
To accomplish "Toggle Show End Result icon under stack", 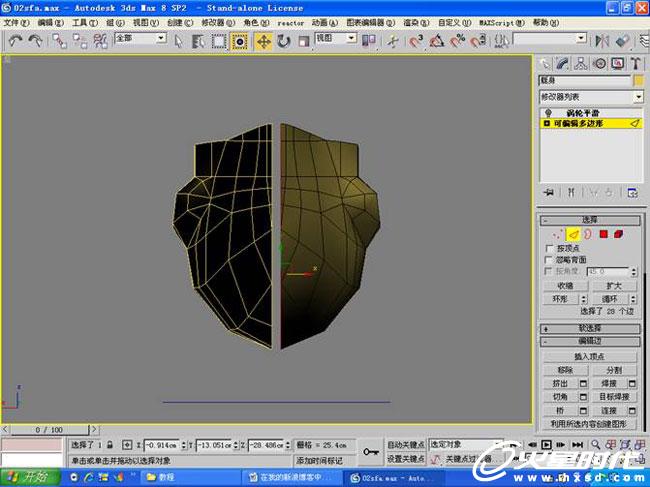I will pos(571,193).
